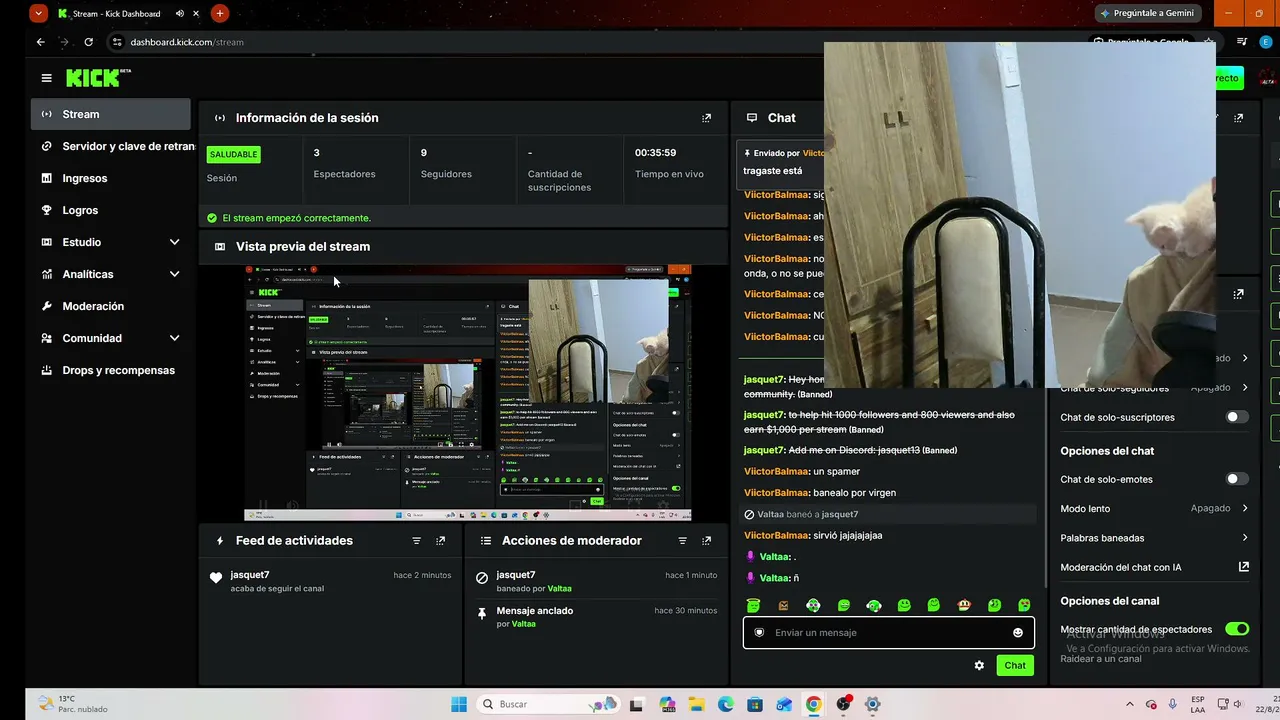Open File Explorer from the taskbar

(x=696, y=704)
